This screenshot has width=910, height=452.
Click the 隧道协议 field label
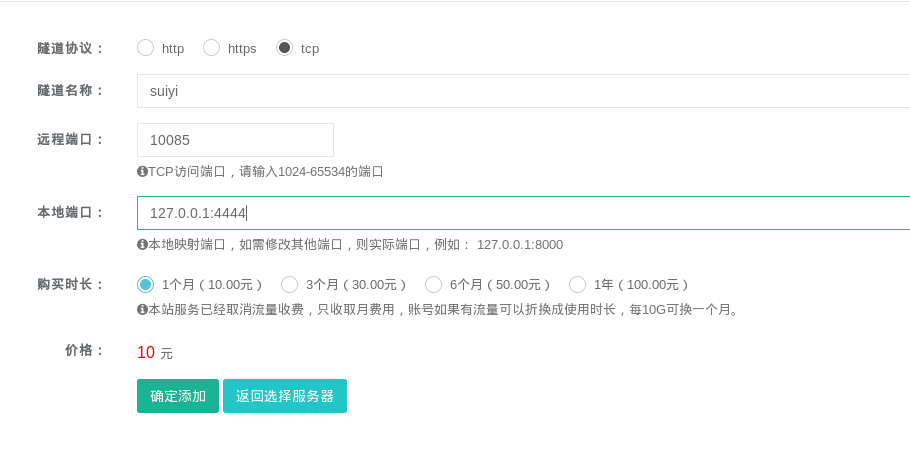70,48
